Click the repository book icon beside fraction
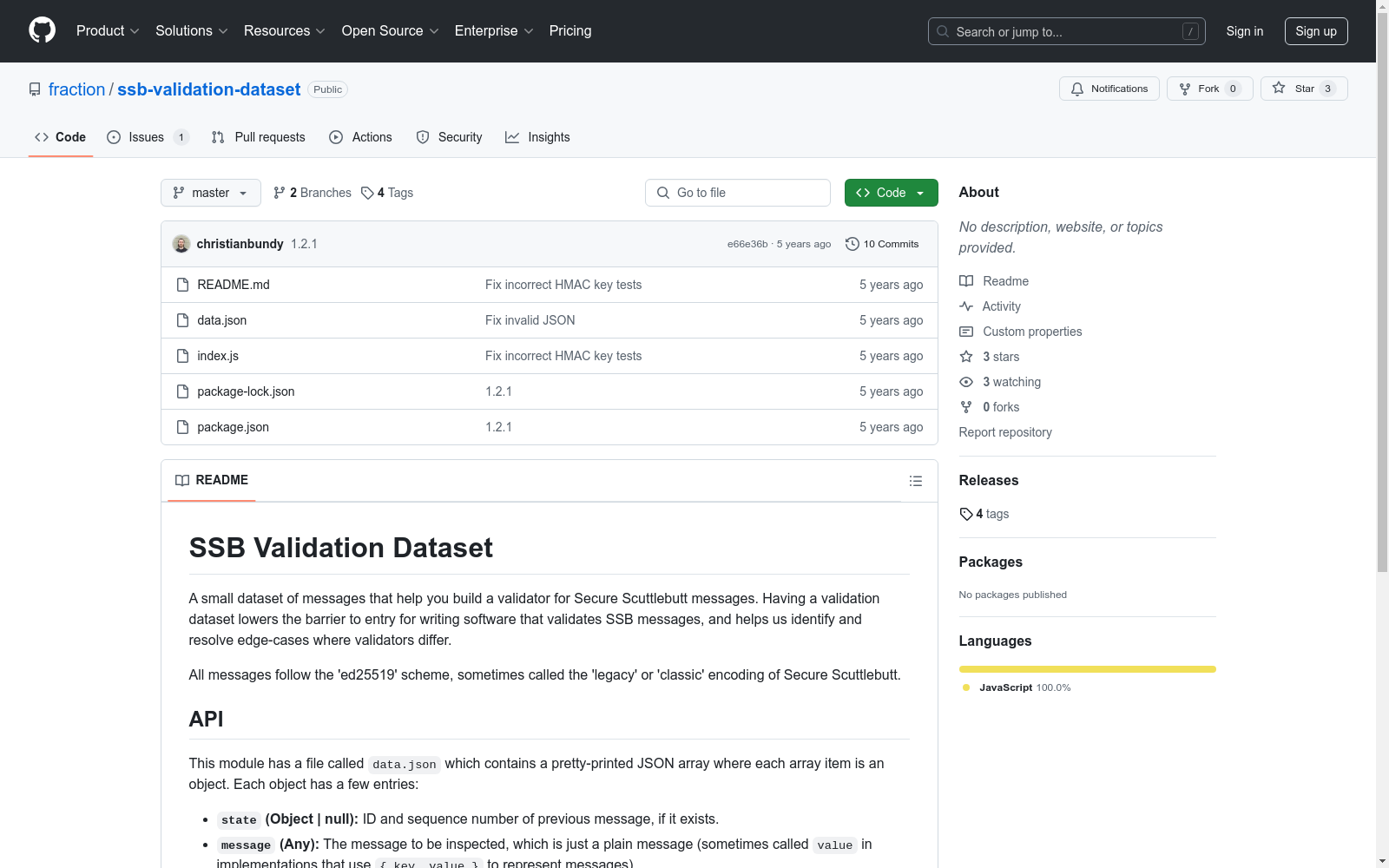 point(35,89)
